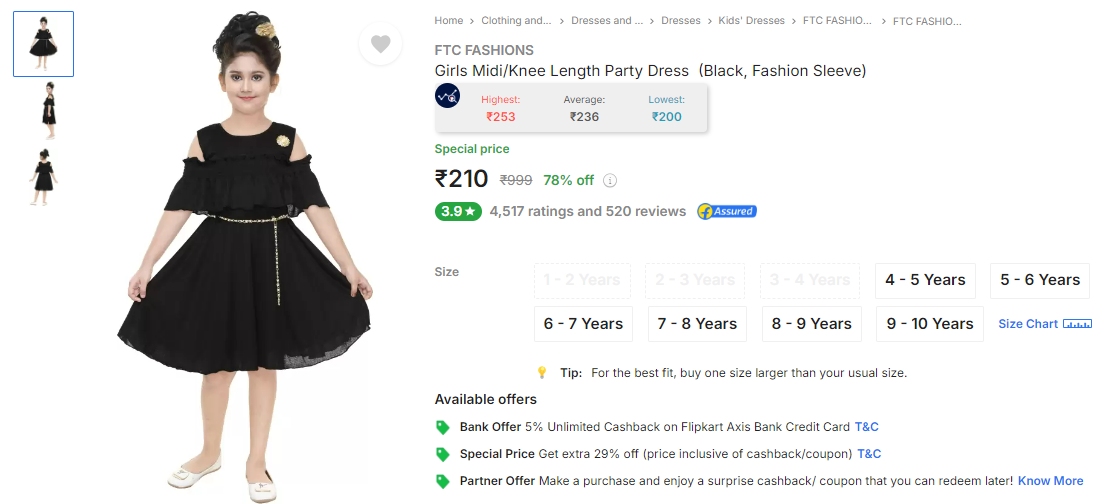The width and height of the screenshot is (1100, 504).
Task: Click Know More on Partner Offer
Action: point(1050,481)
